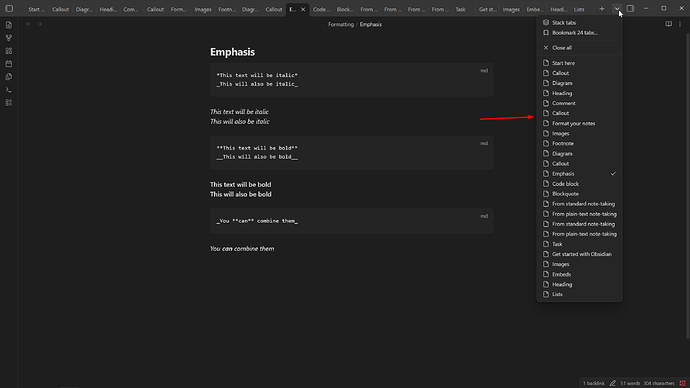Open Blockquote from tab list
The image size is (690, 388).
pyautogui.click(x=579, y=194)
